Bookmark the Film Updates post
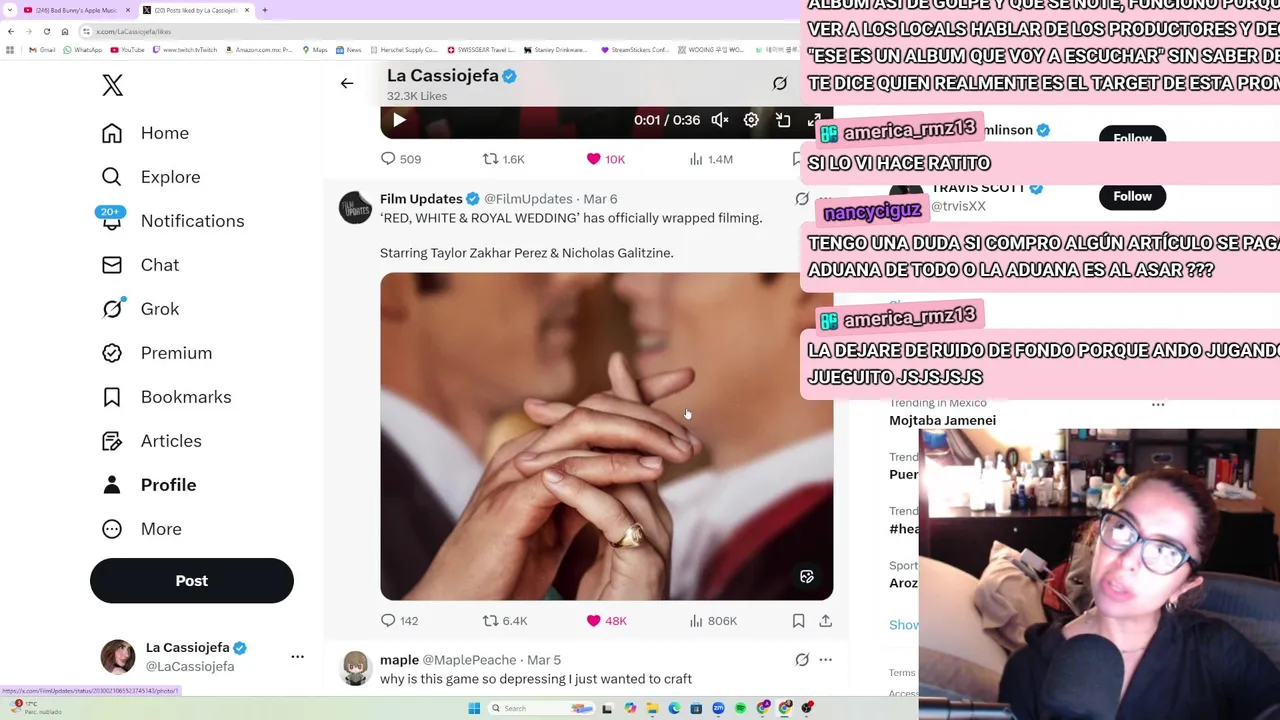Image resolution: width=1280 pixels, height=720 pixels. point(798,621)
